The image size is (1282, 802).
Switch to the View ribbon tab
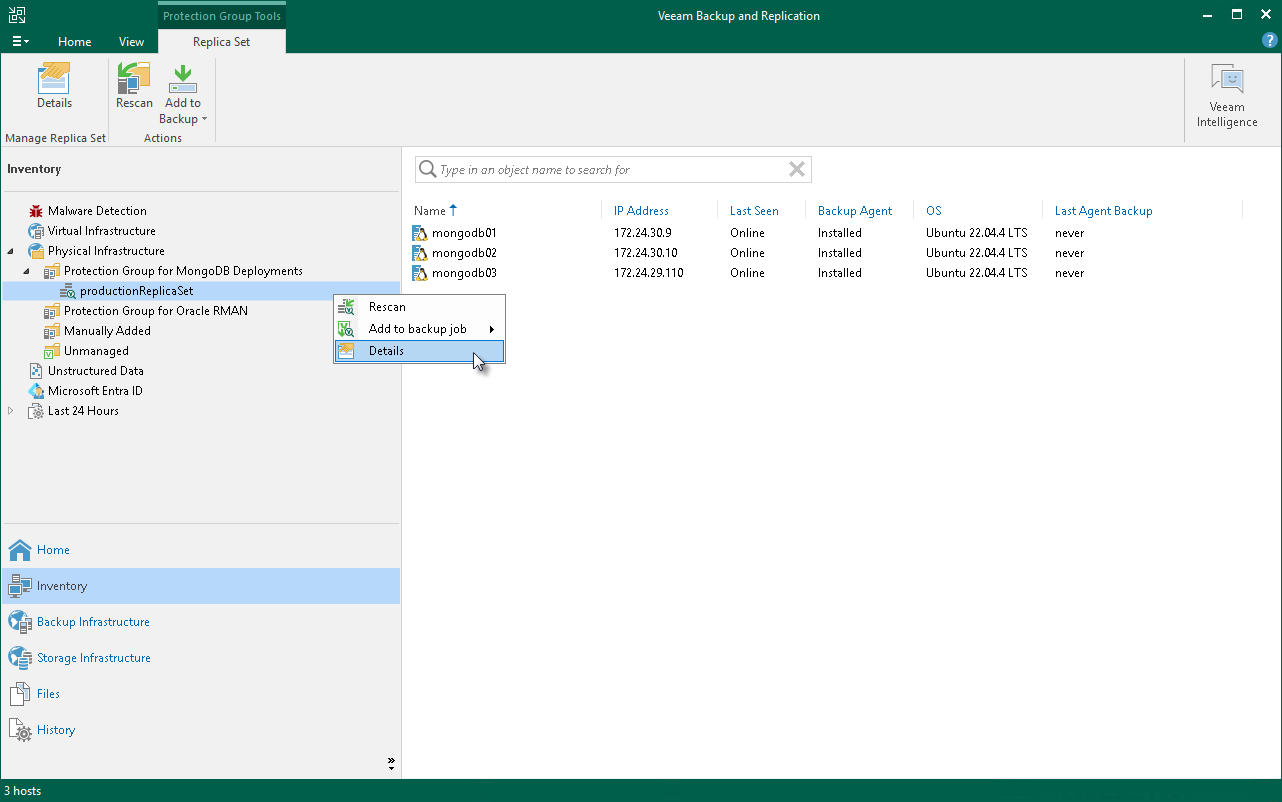(x=131, y=42)
